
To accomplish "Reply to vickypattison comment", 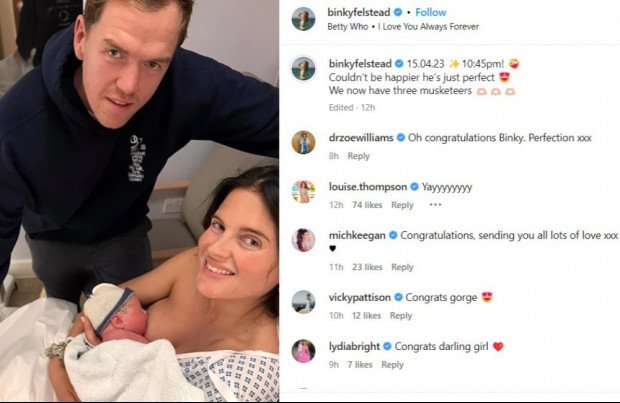I will click(401, 316).
